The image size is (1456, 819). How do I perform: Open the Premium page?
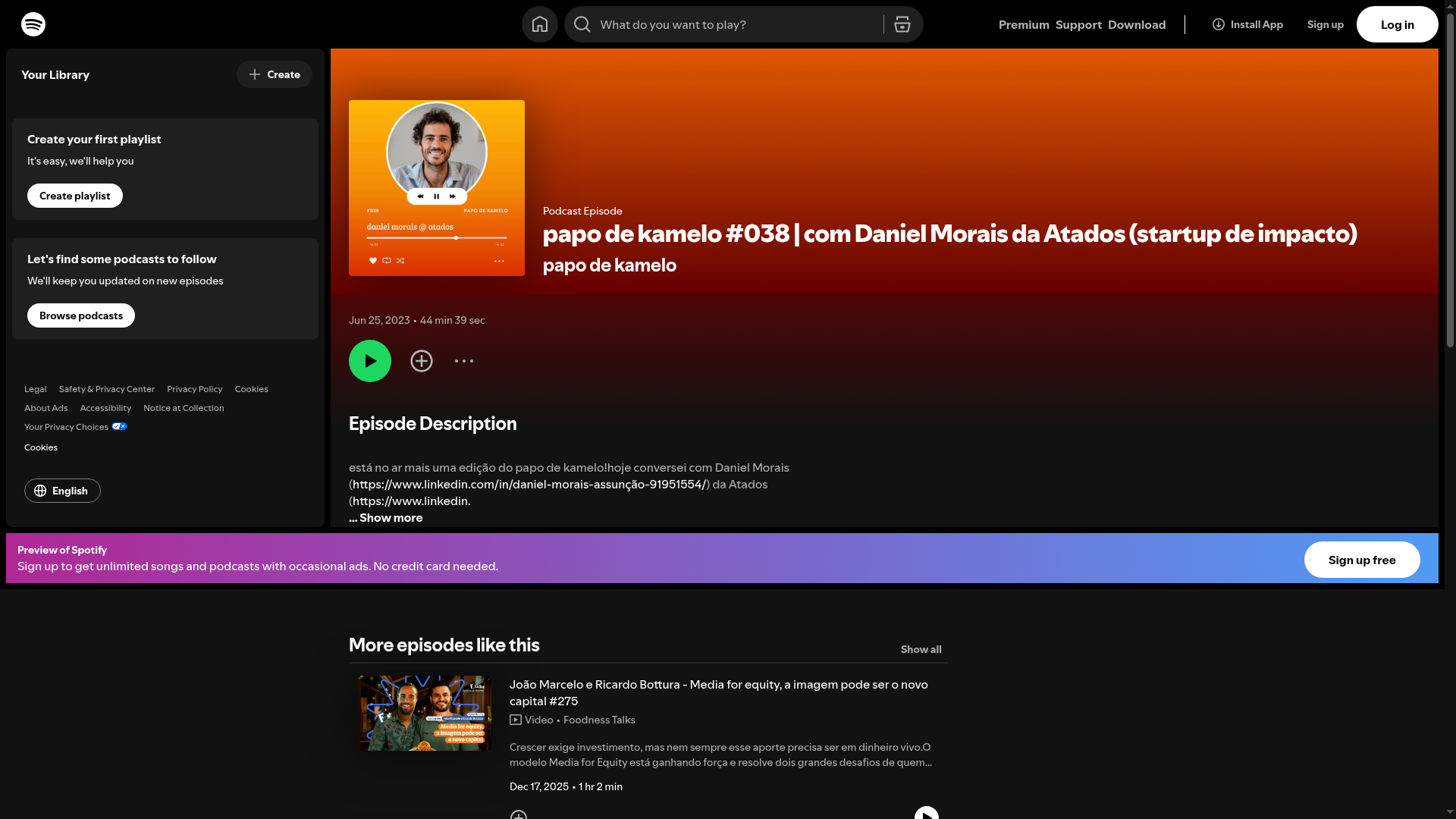1024,24
